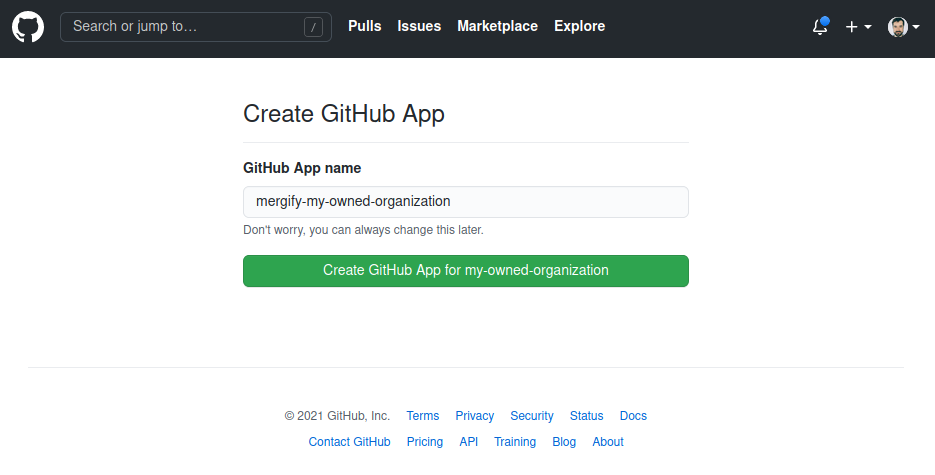Screen dimensions: 935x475
Task: Click the GitHub Octocat logo
Action: 28,27
